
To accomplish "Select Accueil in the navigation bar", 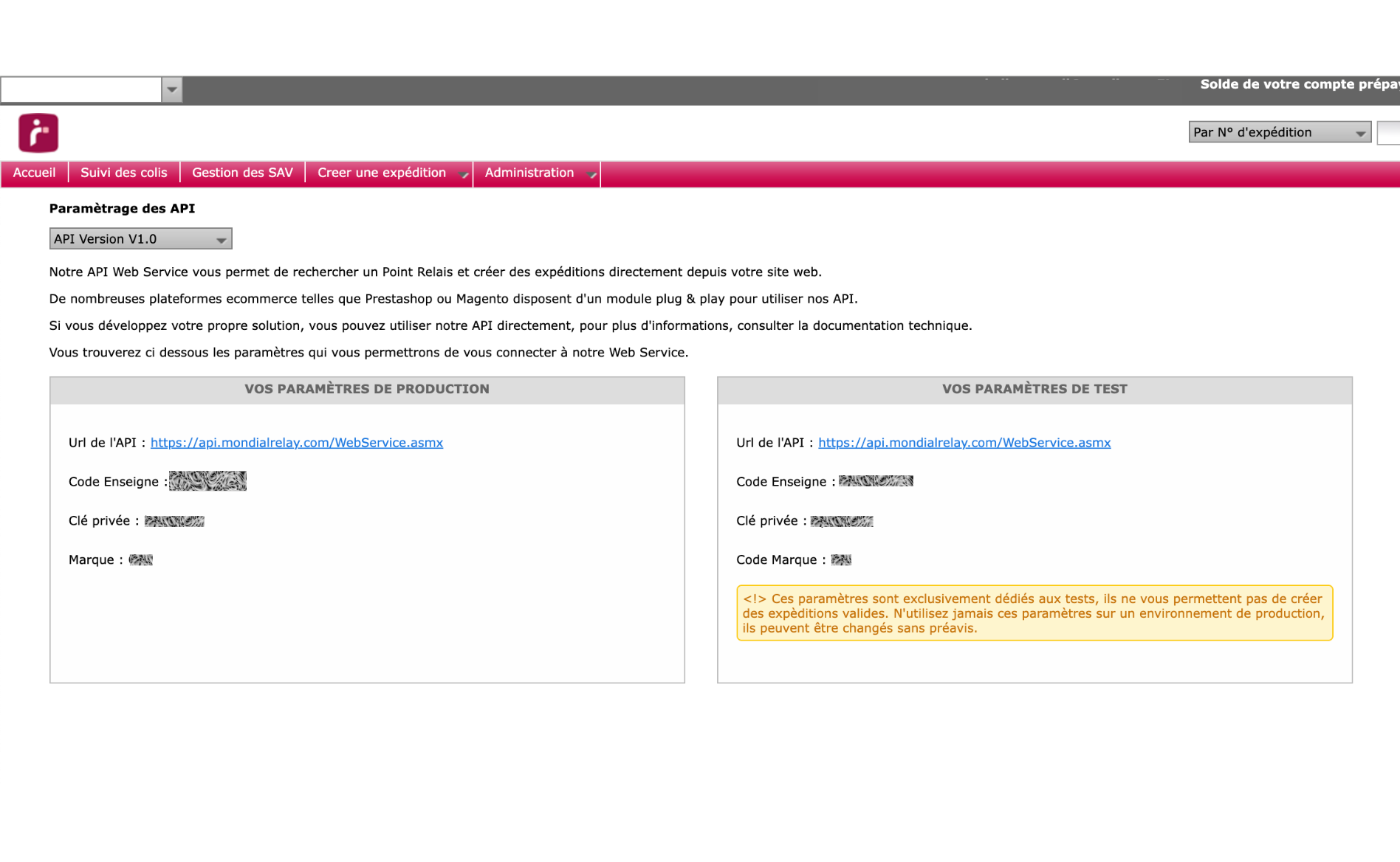I will click(34, 173).
